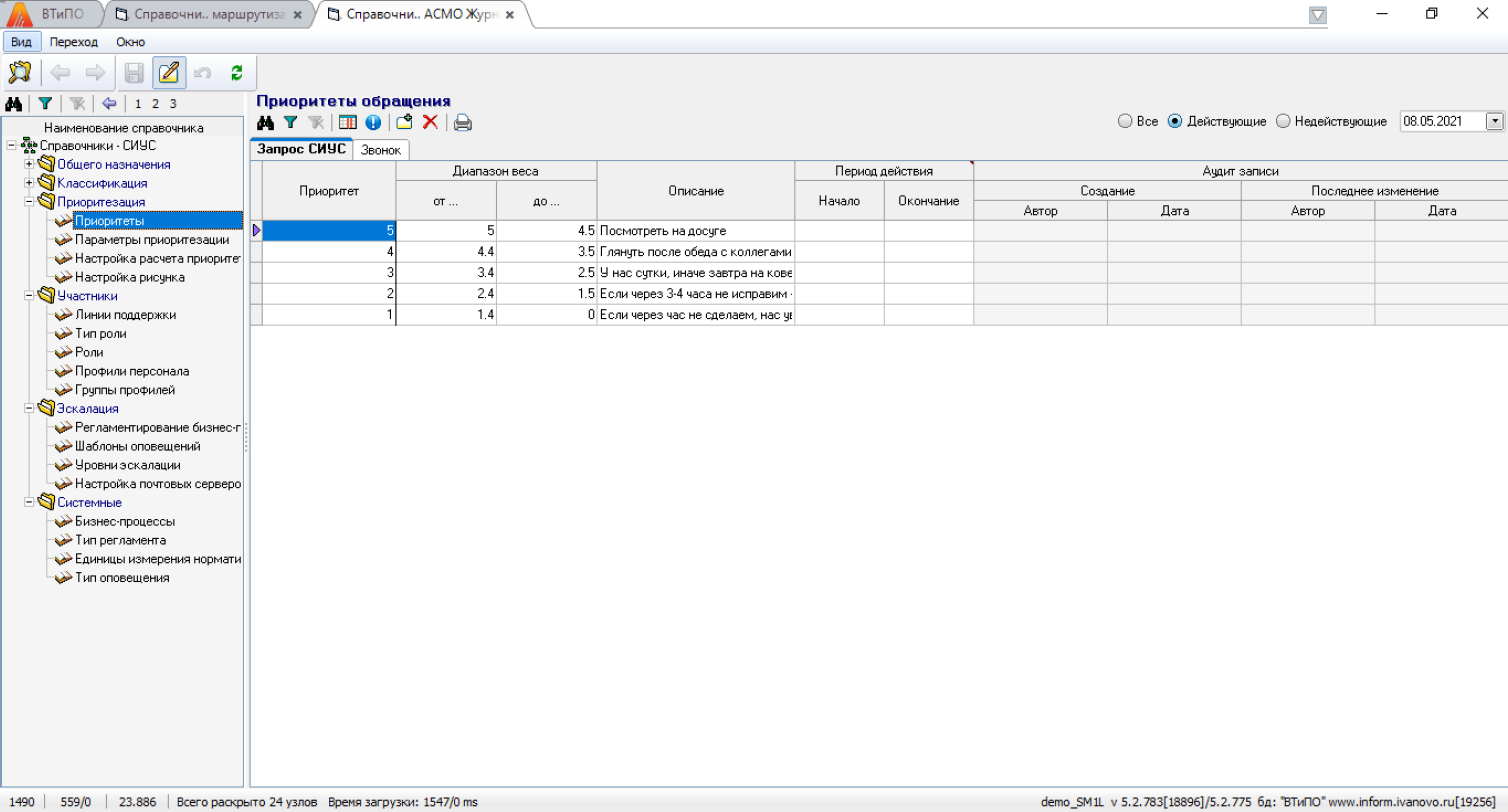This screenshot has width=1508, height=812.
Task: Open Уровни эскалации tree item
Action: pyautogui.click(x=128, y=465)
